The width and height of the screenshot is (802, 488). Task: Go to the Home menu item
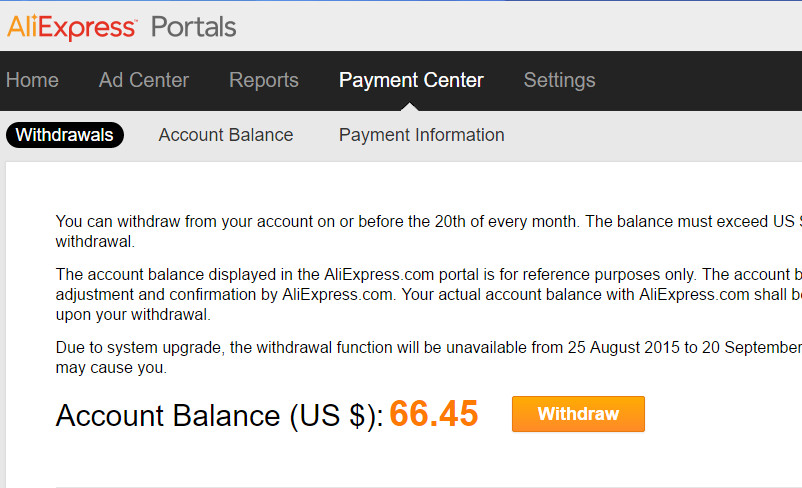coord(32,80)
